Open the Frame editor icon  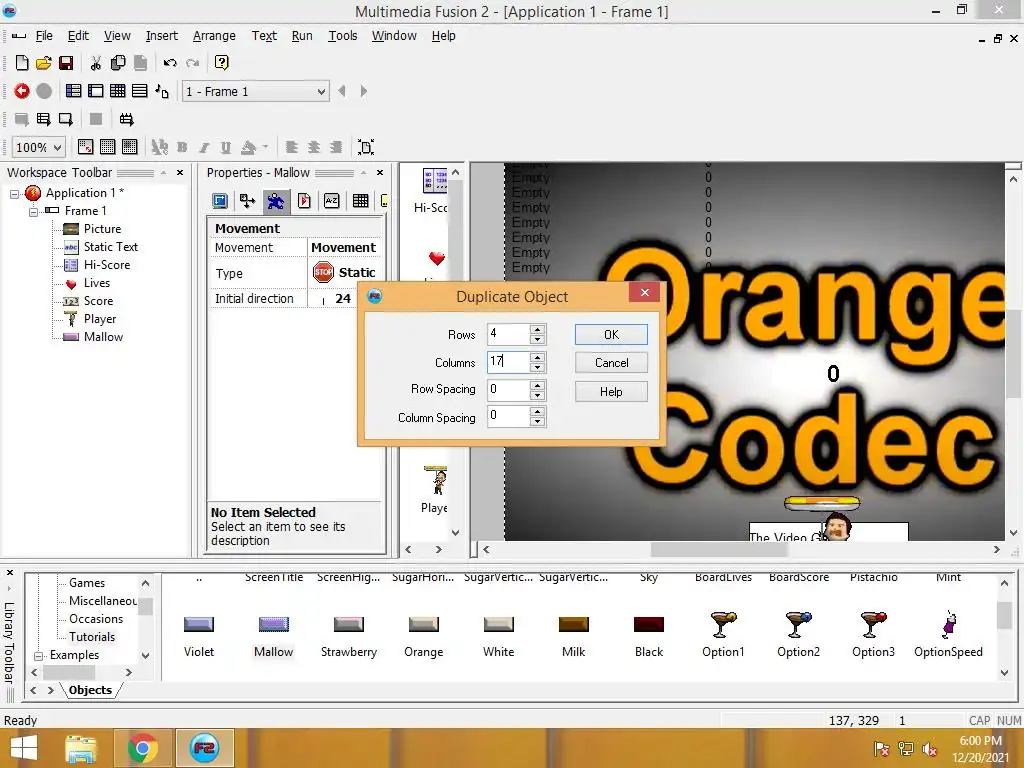(x=95, y=91)
